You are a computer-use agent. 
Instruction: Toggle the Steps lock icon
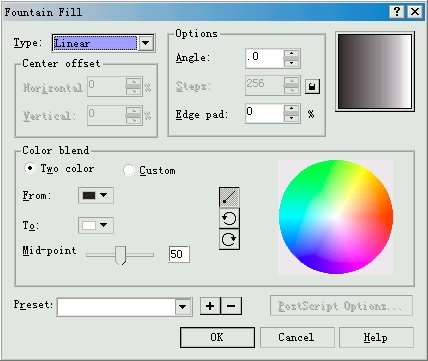click(312, 87)
